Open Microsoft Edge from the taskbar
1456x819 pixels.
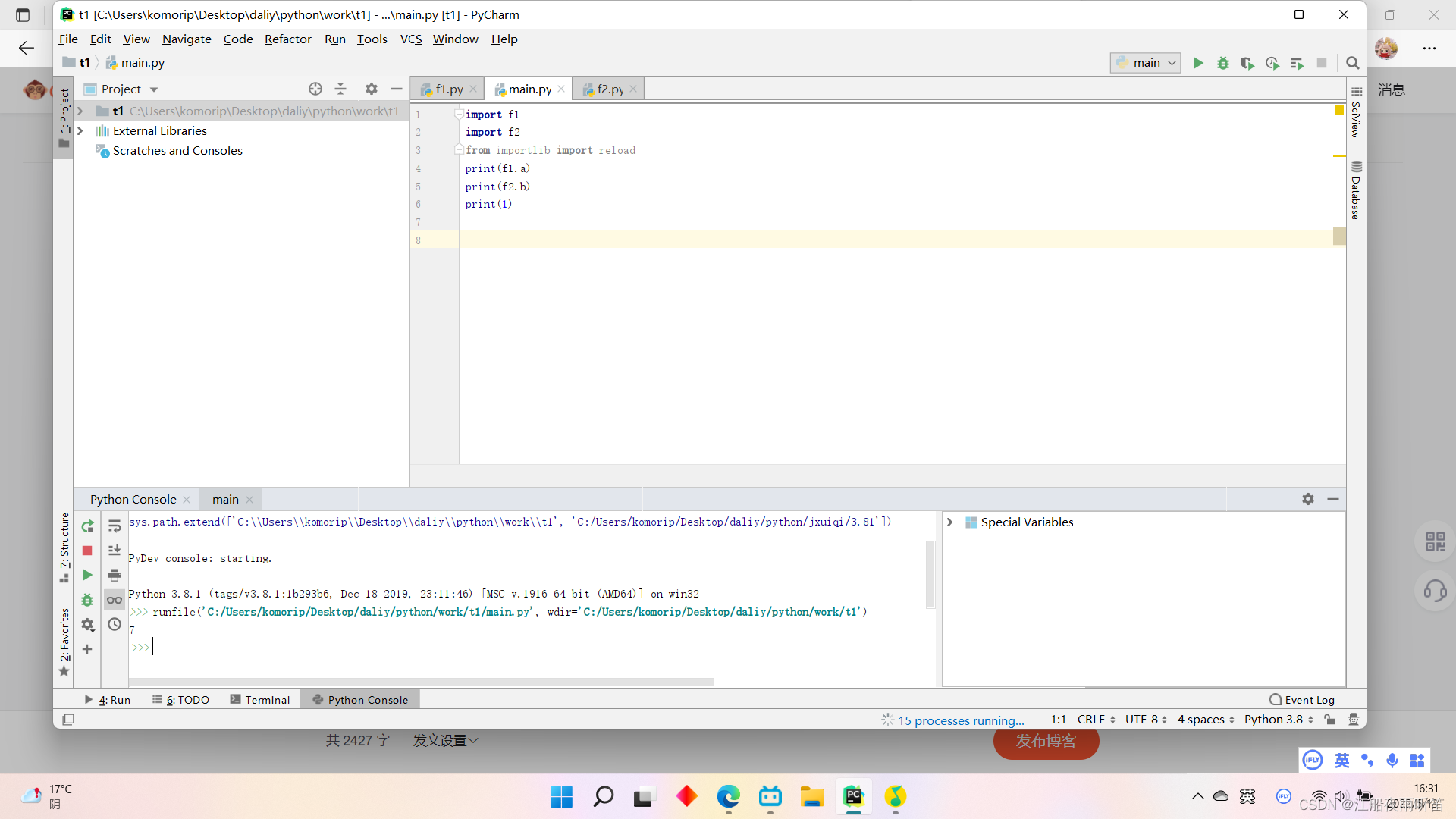728,796
